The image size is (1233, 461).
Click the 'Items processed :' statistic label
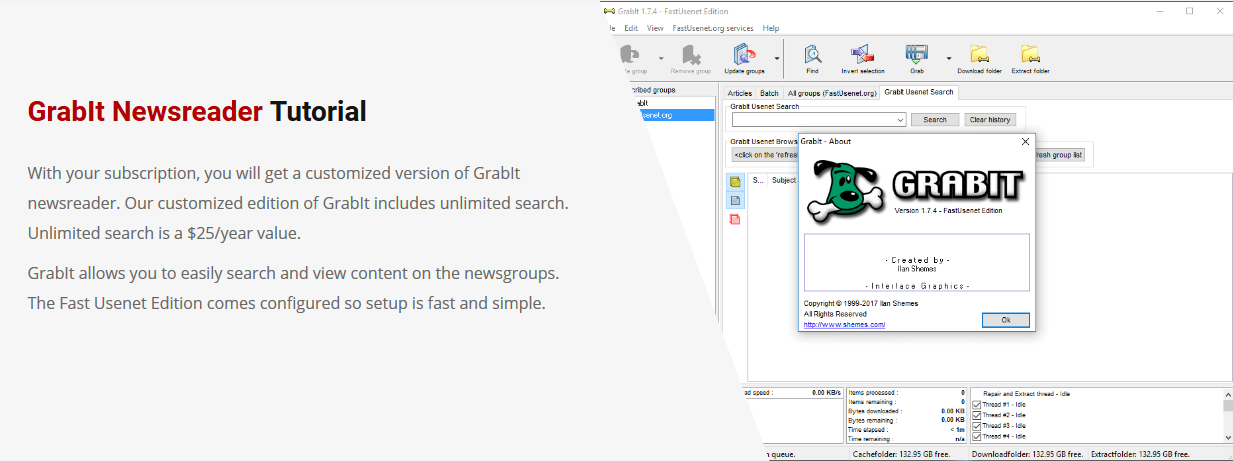click(x=872, y=393)
